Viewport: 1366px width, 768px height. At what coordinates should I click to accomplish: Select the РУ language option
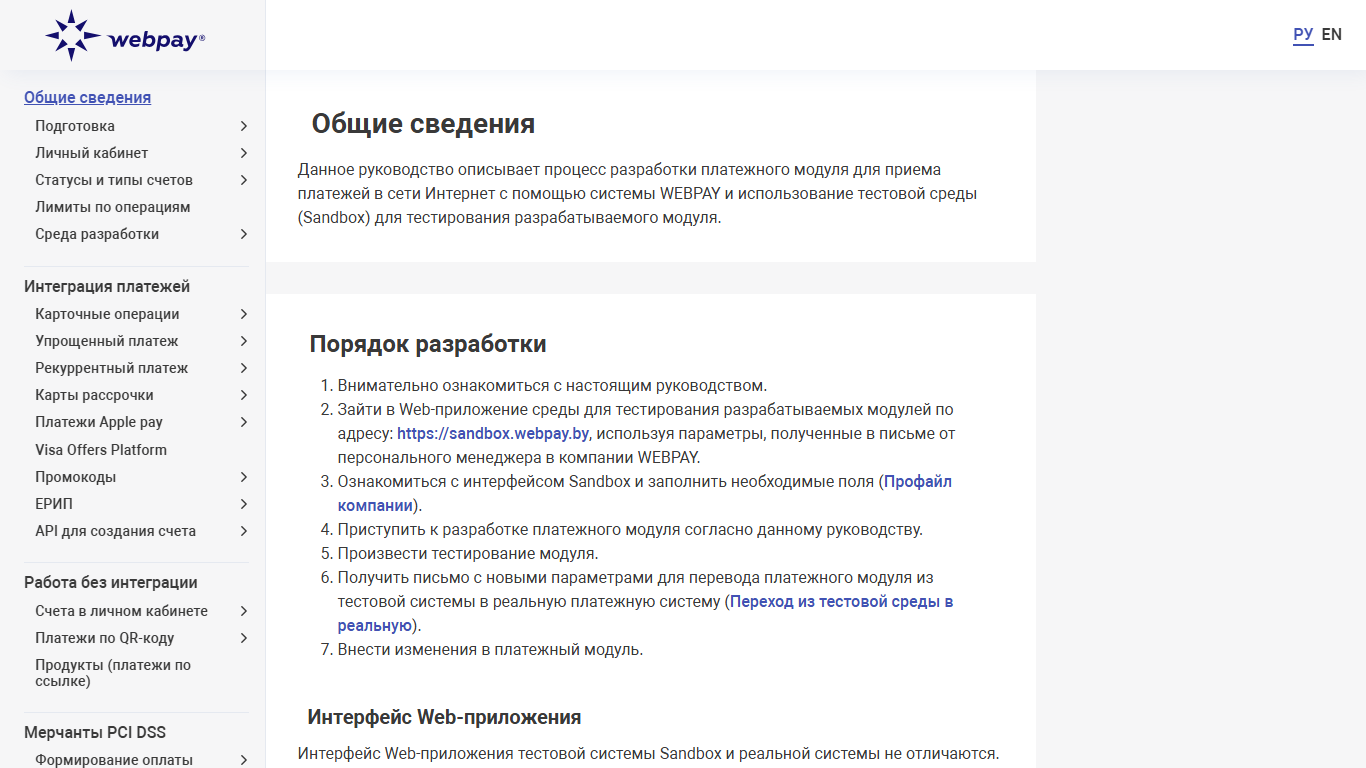(x=1303, y=35)
